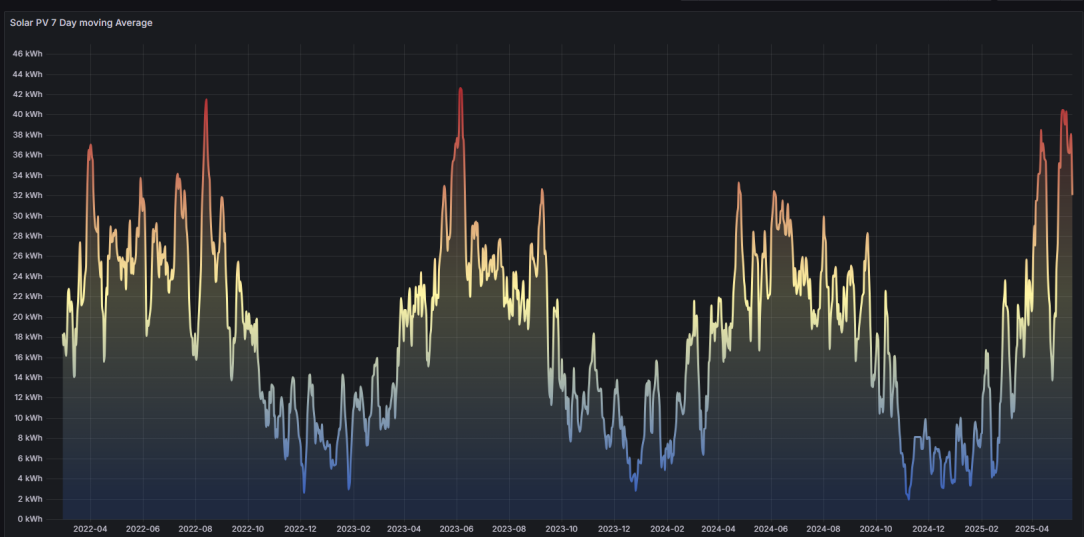Viewport: 1084px width, 537px height.
Task: Click the 14 kWh y-axis label
Action: (x=28, y=377)
